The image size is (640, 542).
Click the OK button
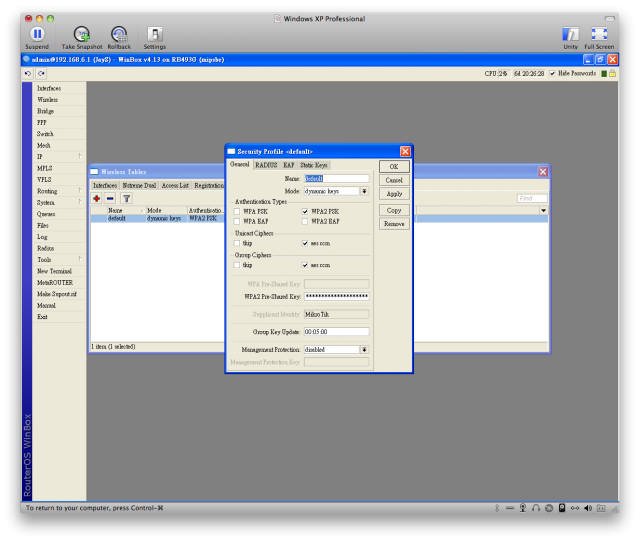point(394,167)
